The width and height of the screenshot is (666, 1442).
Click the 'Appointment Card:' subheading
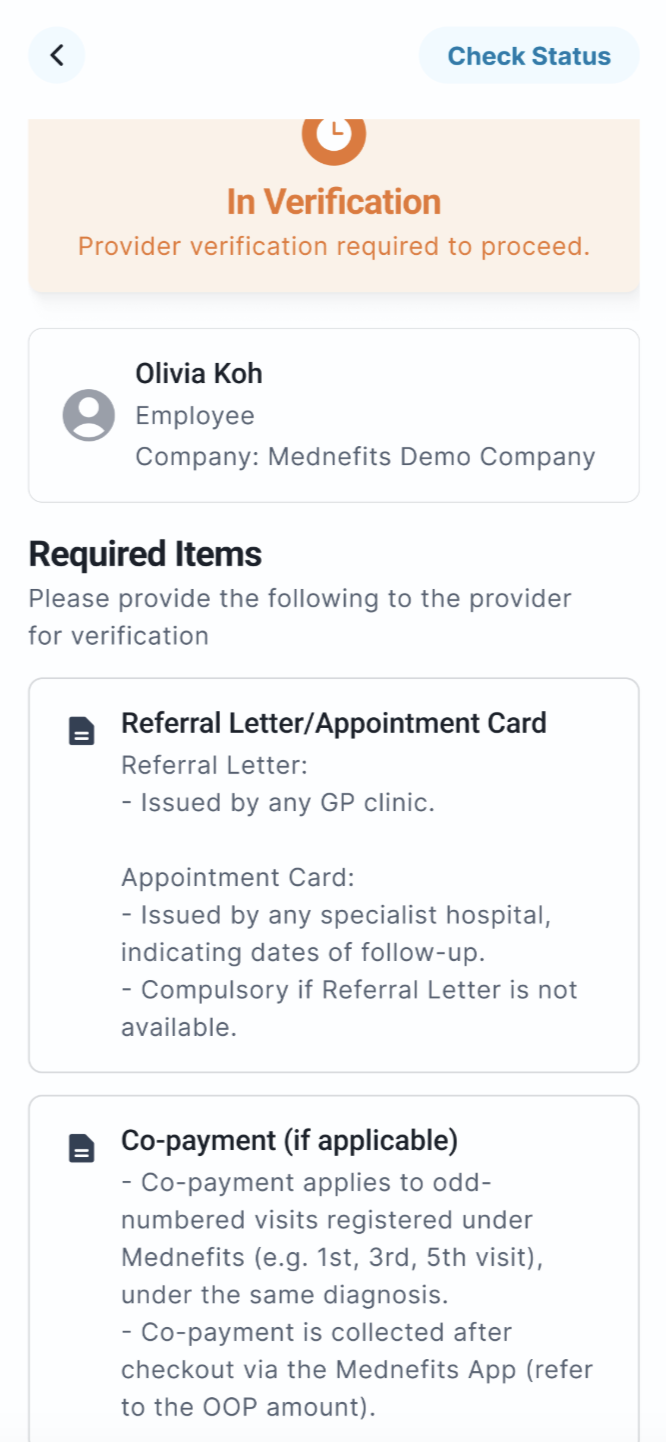[238, 878]
